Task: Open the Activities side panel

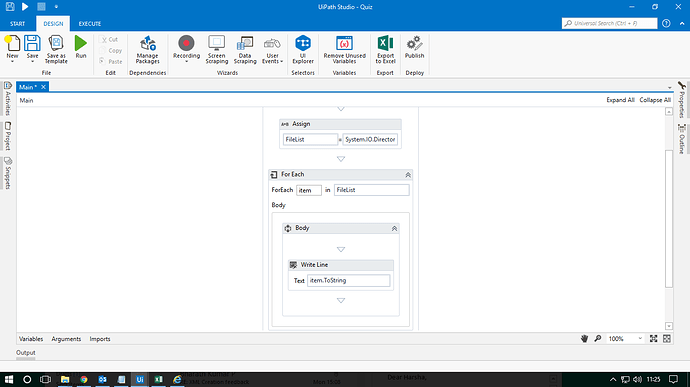Action: [x=7, y=98]
